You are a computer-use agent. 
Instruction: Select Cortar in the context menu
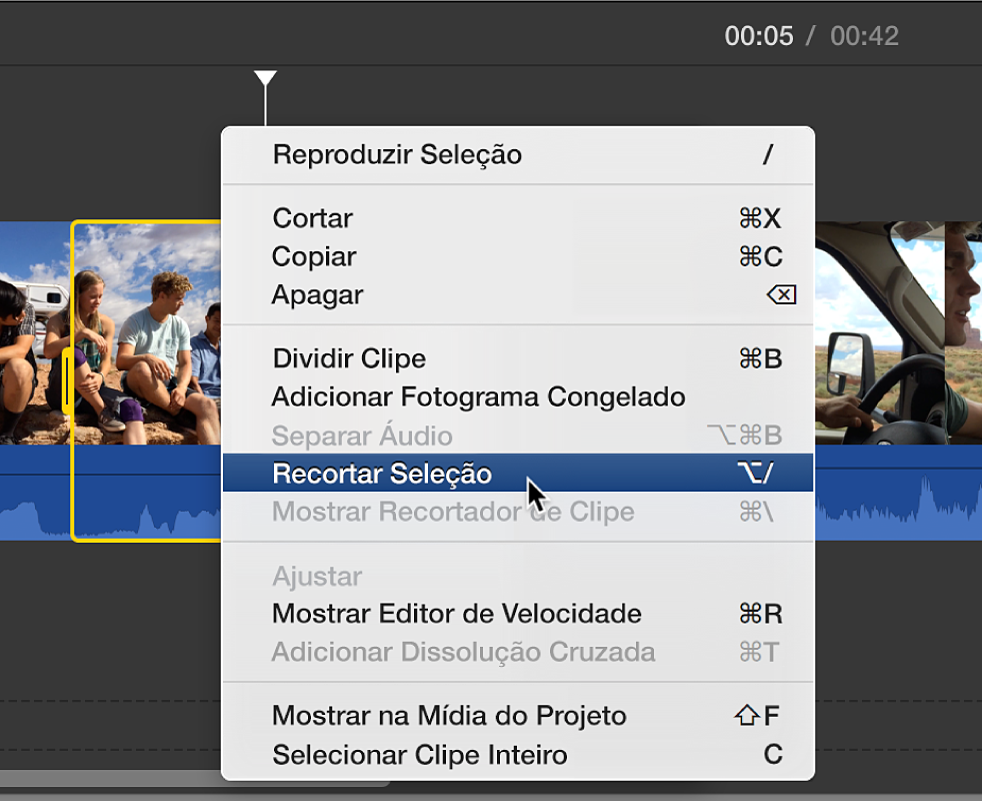(518, 218)
